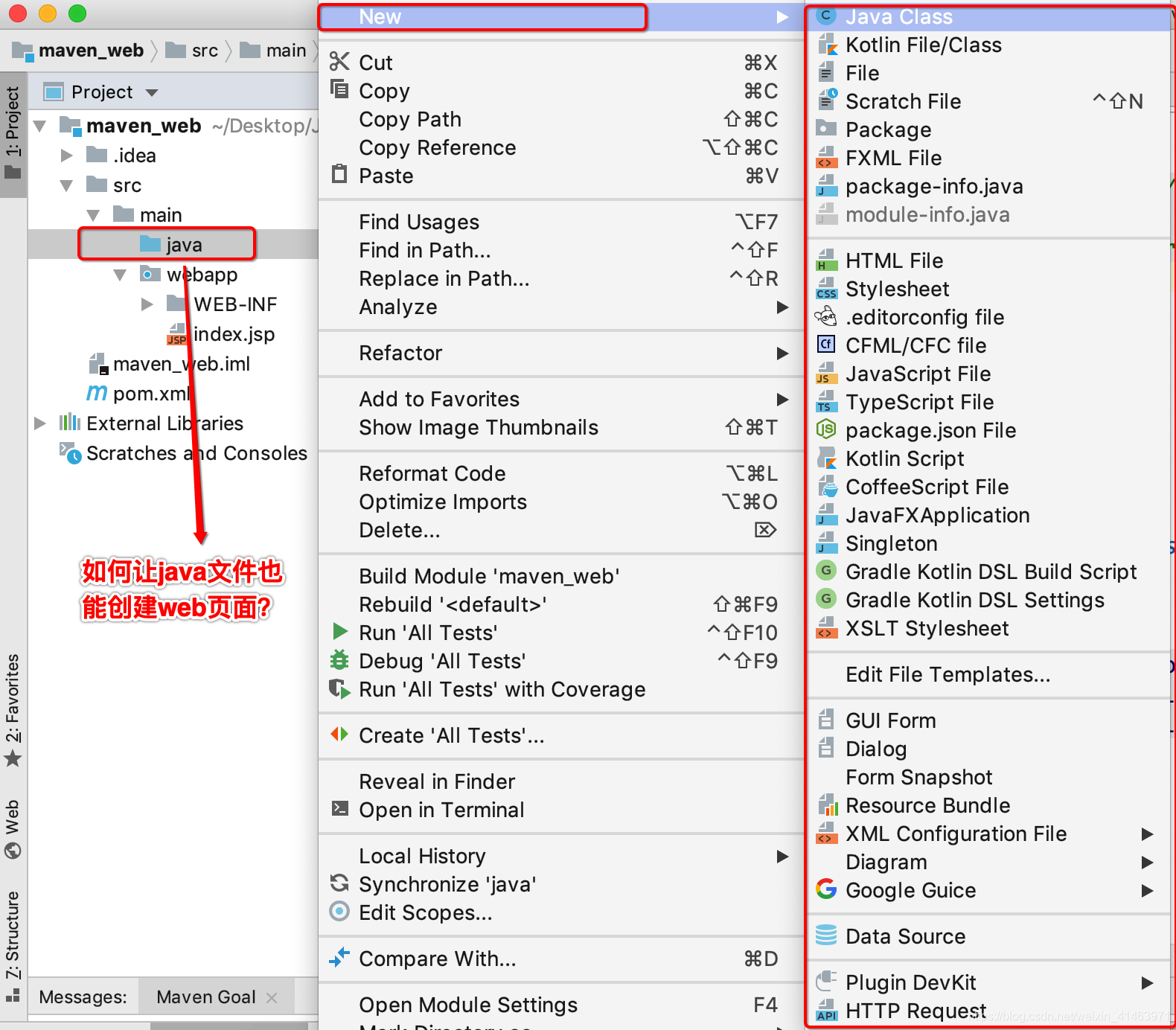Click the Kotlin File/Class icon
1176x1030 pixels.
point(827,45)
